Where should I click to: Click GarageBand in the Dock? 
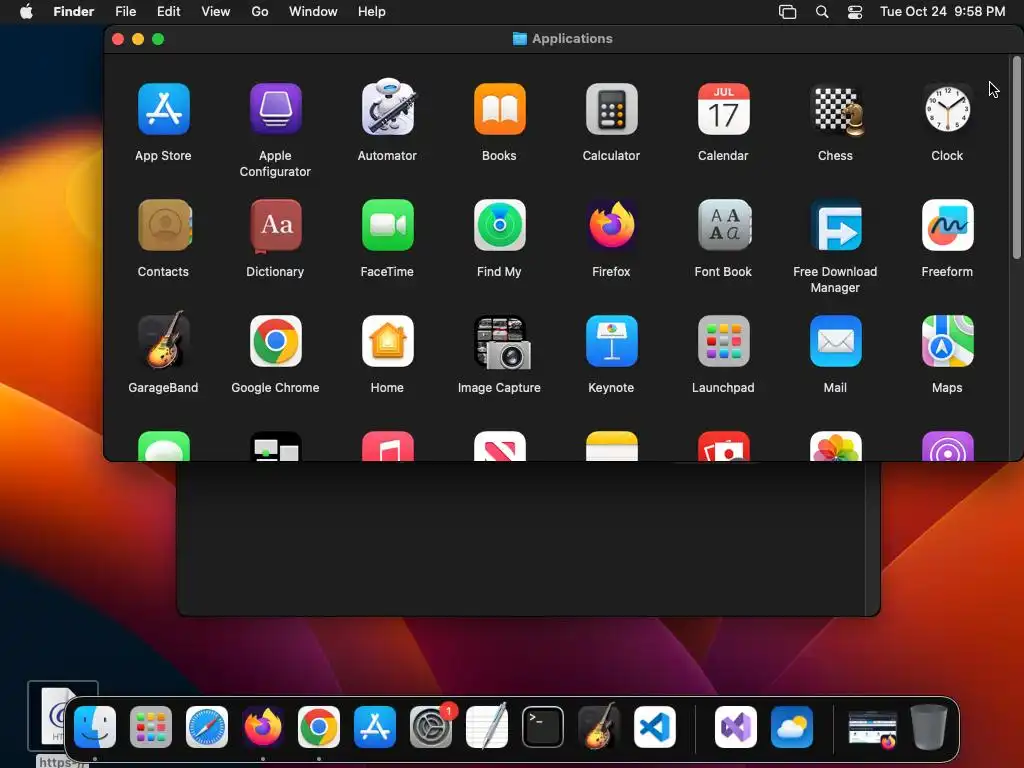pos(599,726)
